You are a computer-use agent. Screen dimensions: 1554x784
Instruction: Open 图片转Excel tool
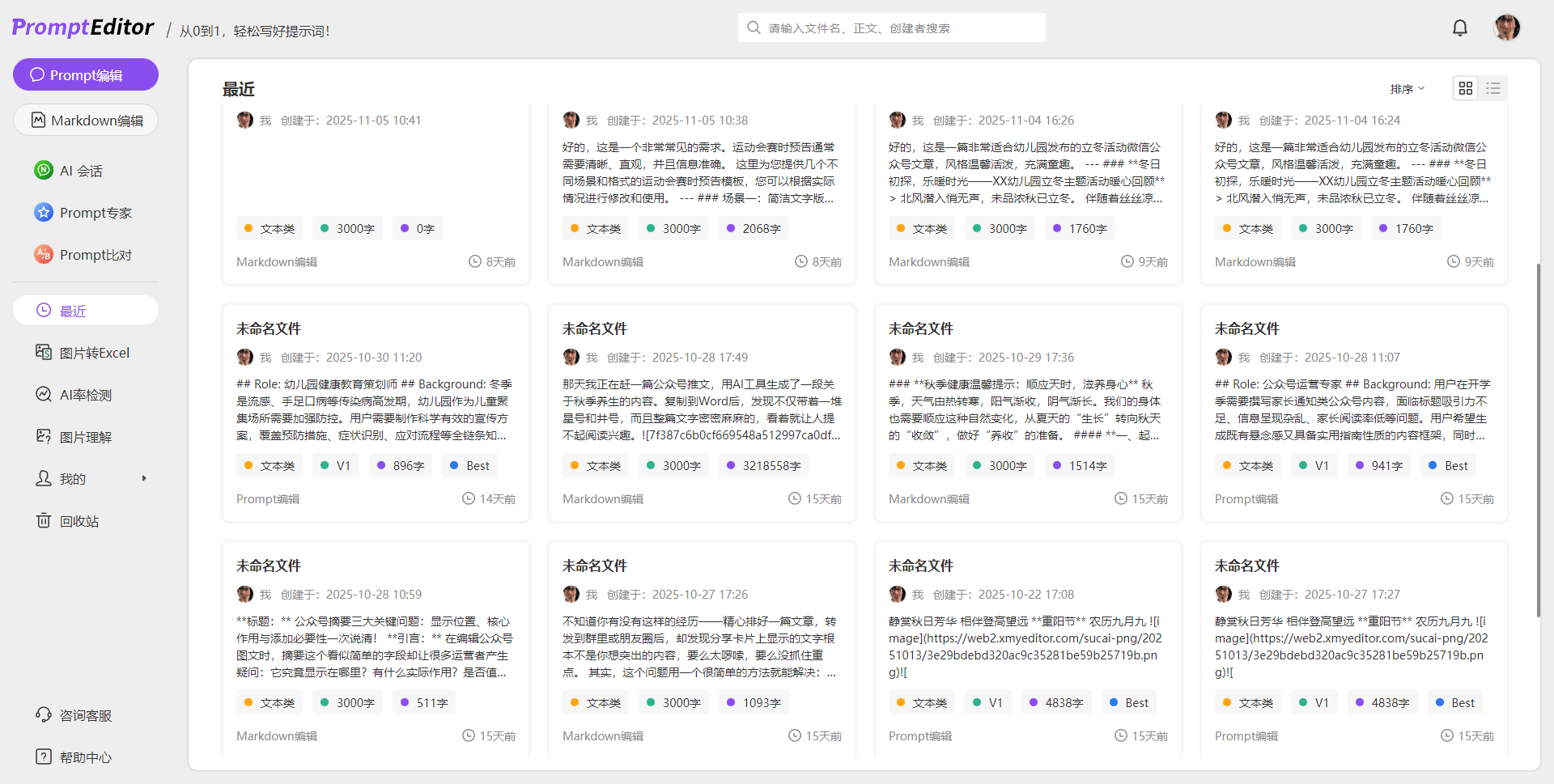pyautogui.click(x=94, y=353)
